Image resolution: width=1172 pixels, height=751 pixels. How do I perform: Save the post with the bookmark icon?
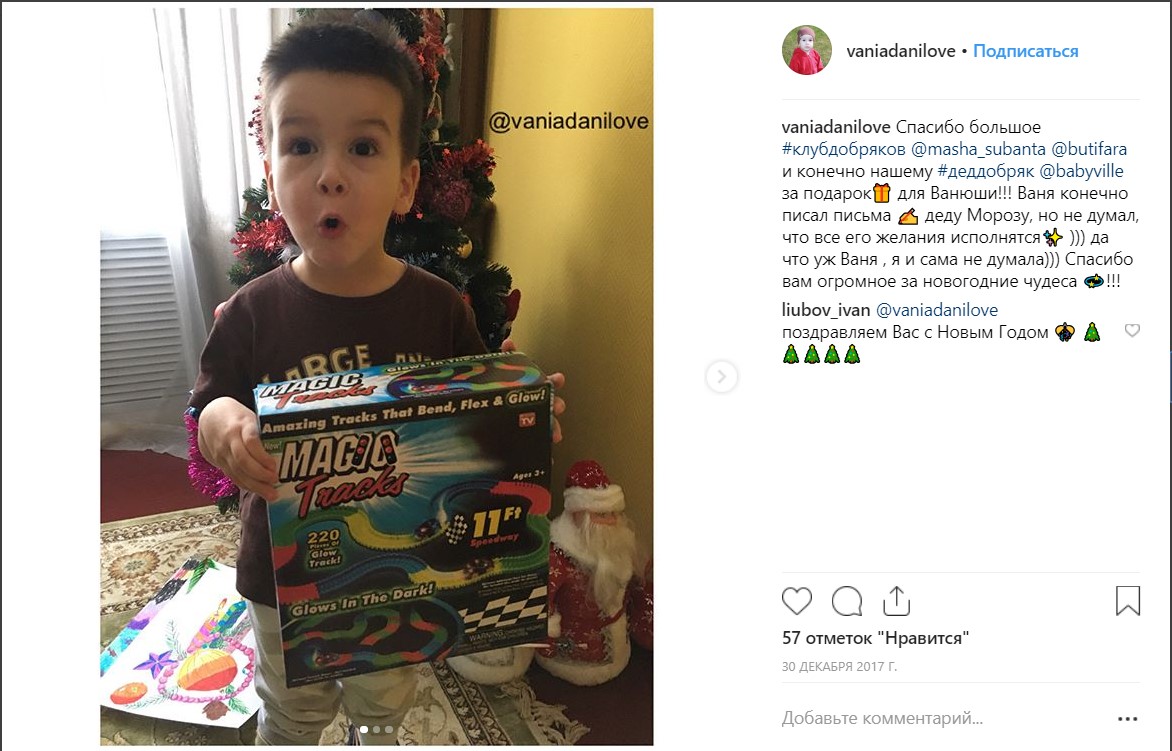pos(1128,601)
